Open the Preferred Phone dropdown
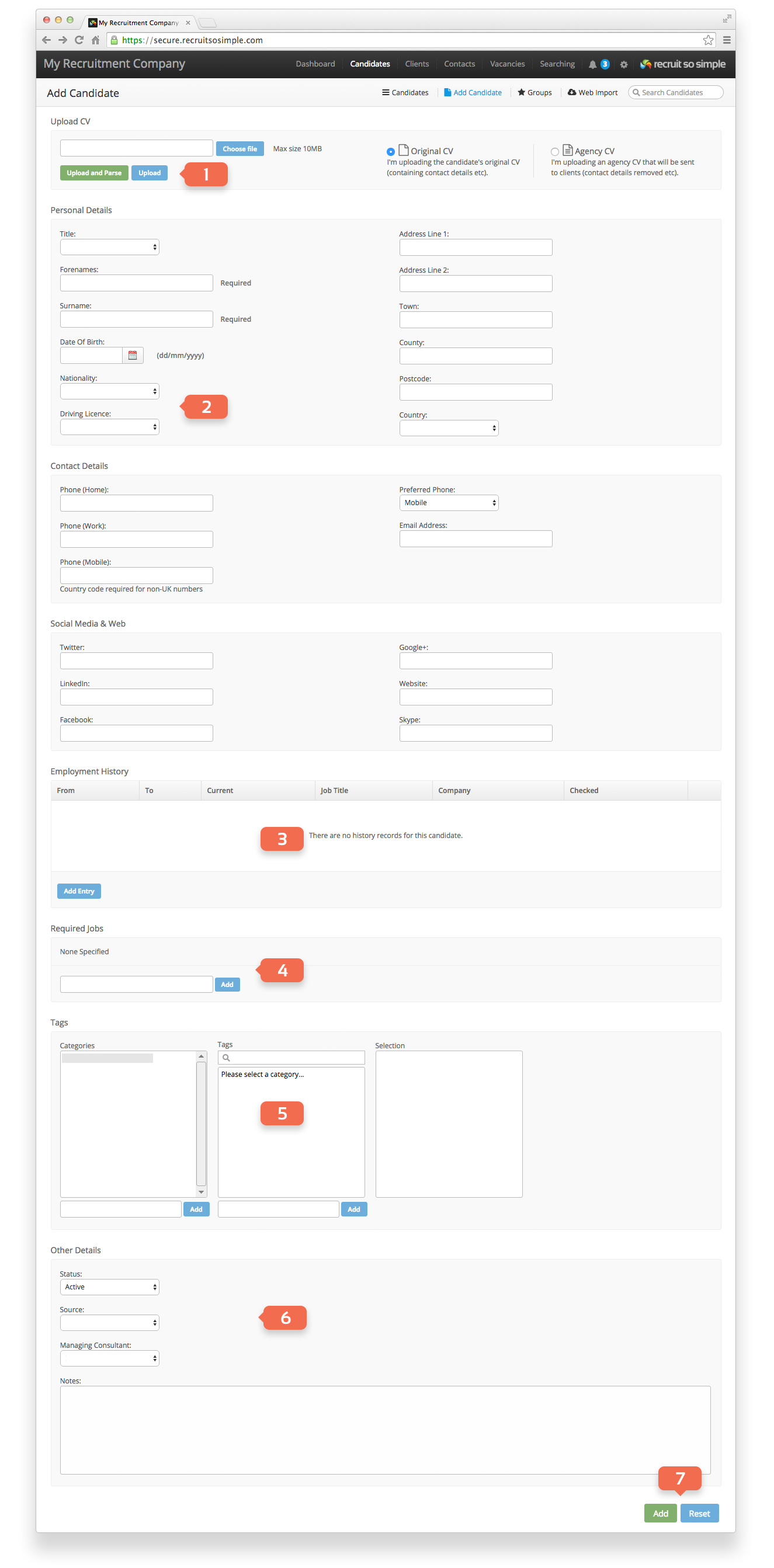The width and height of the screenshot is (774, 1568). 449,503
